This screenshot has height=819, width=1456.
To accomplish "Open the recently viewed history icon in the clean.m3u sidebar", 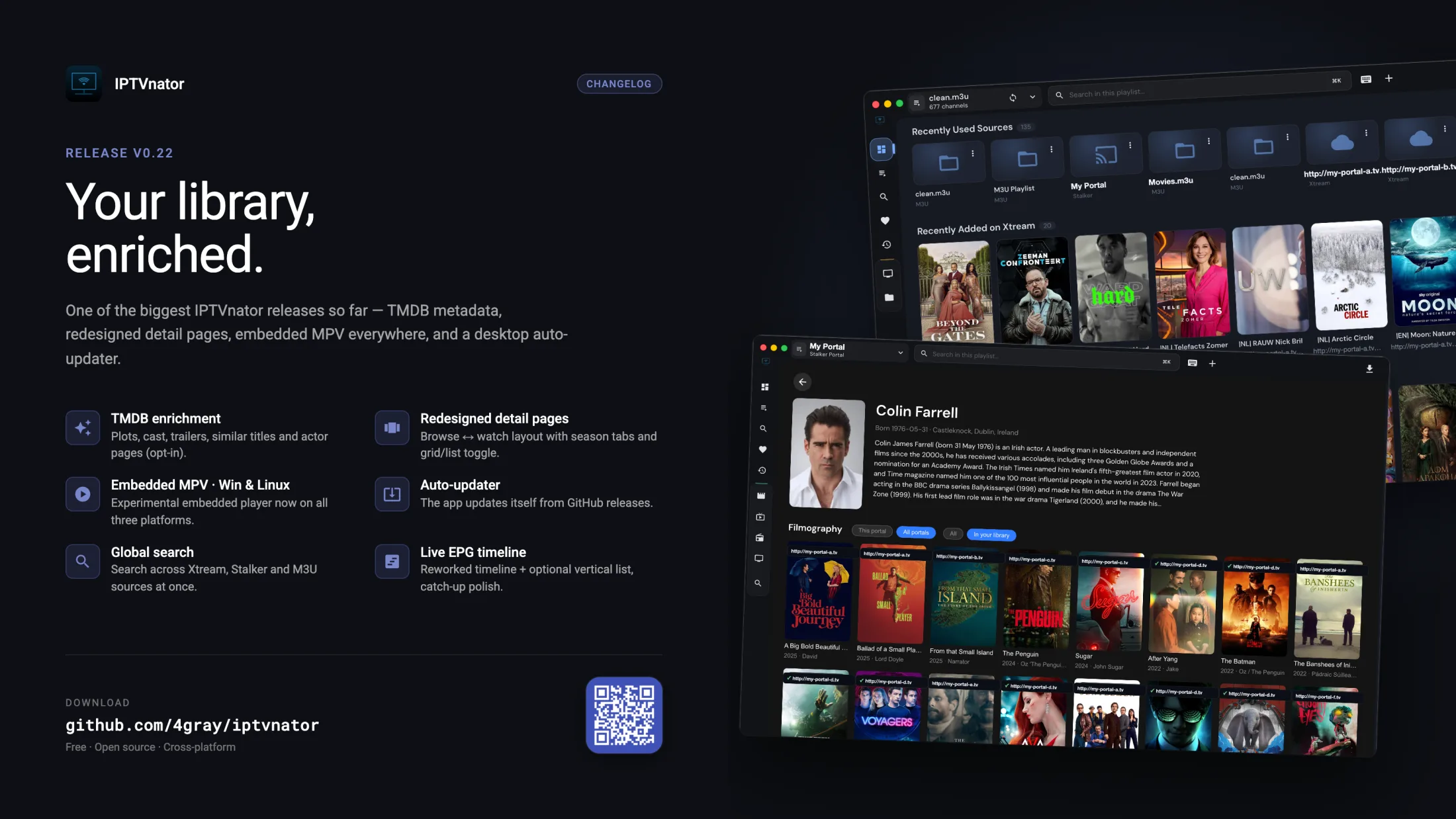I will tap(886, 245).
